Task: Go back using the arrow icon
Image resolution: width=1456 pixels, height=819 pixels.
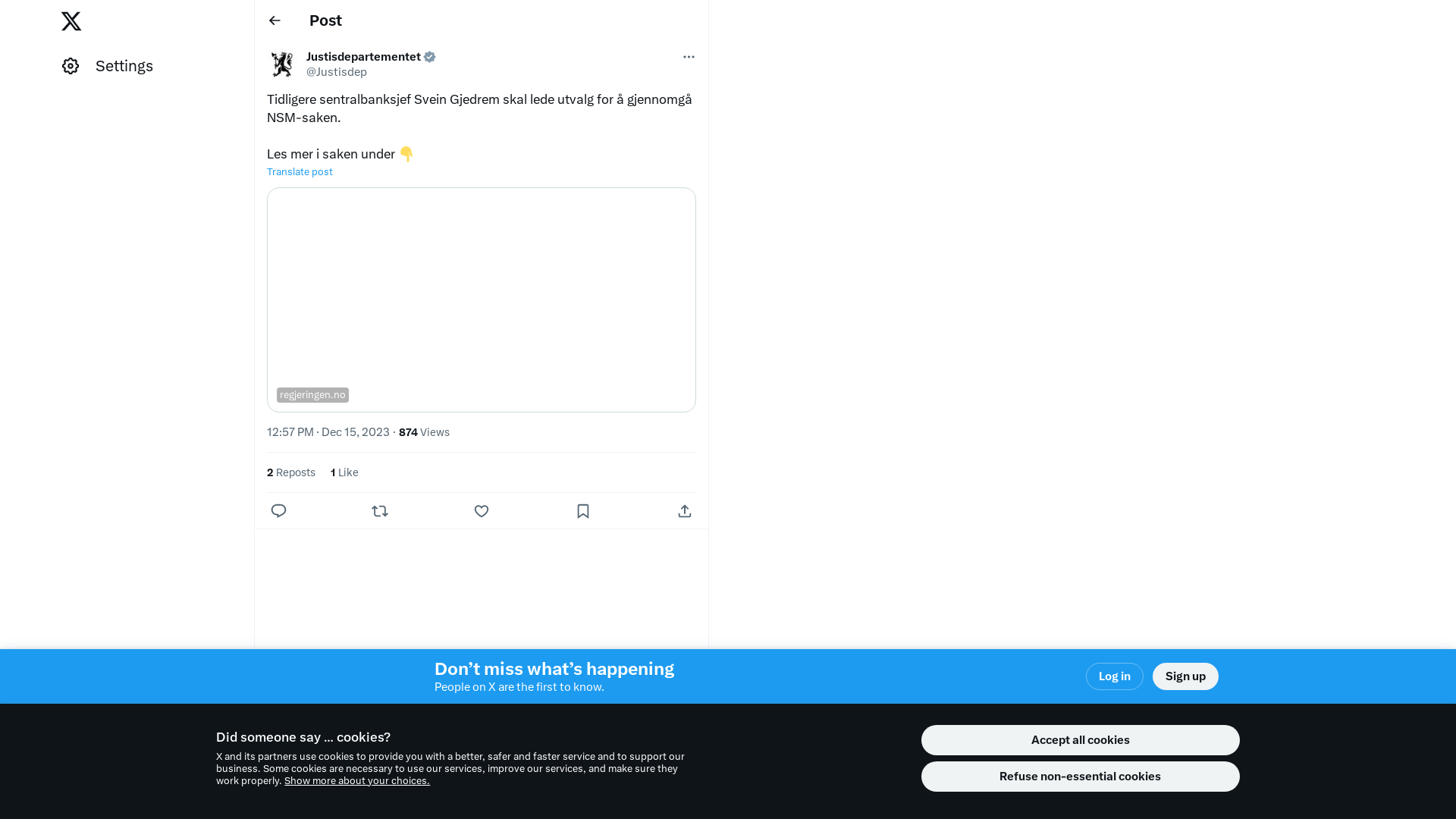Action: pyautogui.click(x=275, y=20)
